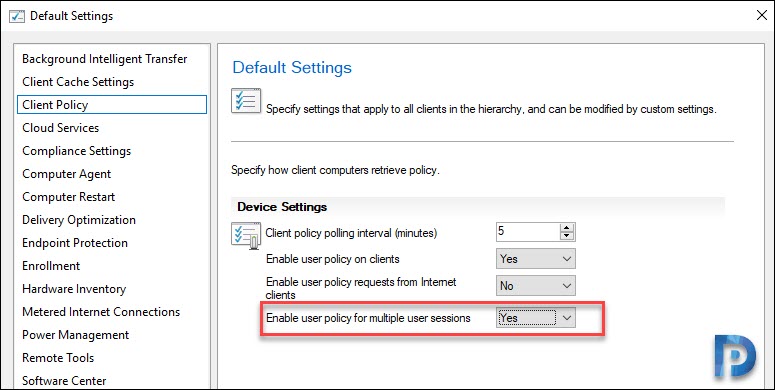
Task: Open Enable user policy on clients dropdown
Action: point(536,259)
